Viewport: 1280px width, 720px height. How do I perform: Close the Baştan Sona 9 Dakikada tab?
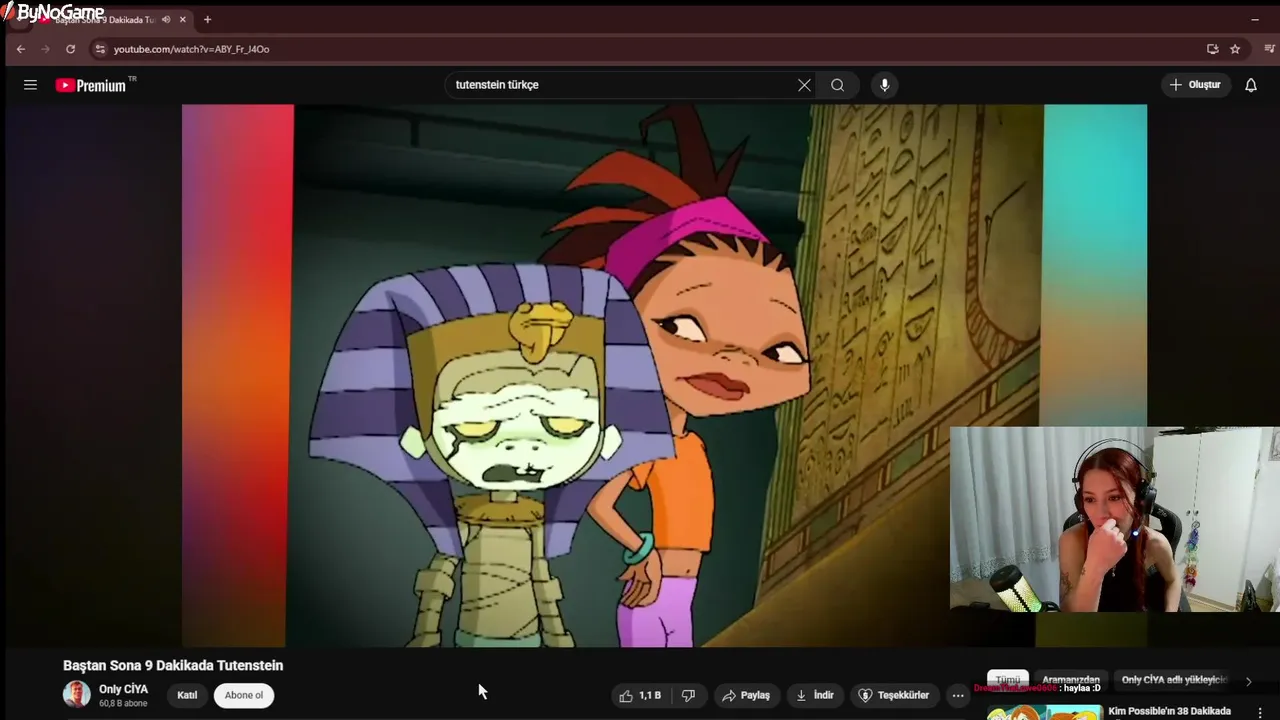tap(182, 19)
